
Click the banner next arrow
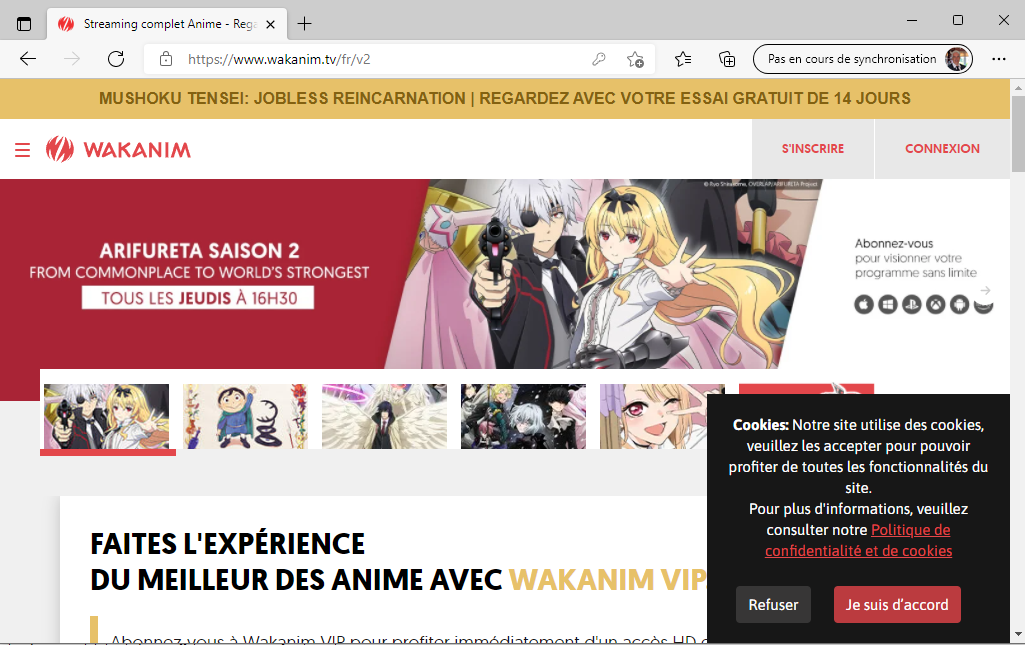point(986,289)
